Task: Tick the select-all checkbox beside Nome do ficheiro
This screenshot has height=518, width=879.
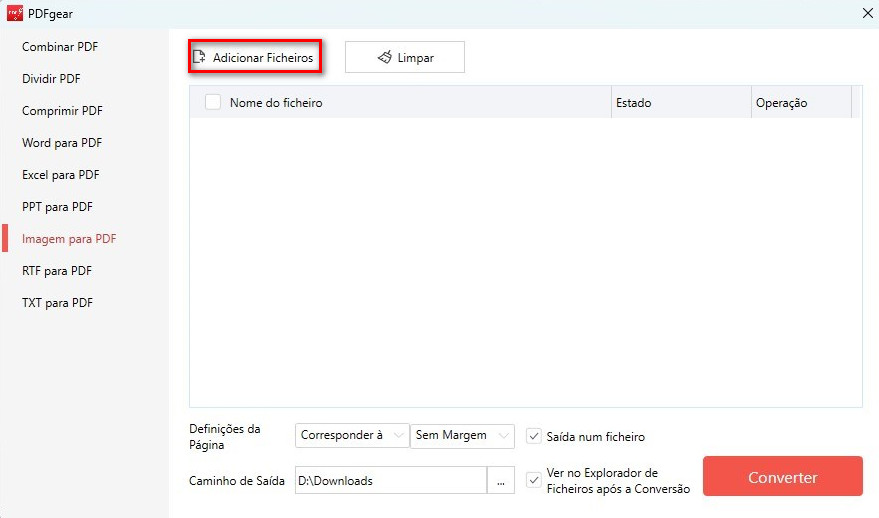Action: (x=213, y=102)
